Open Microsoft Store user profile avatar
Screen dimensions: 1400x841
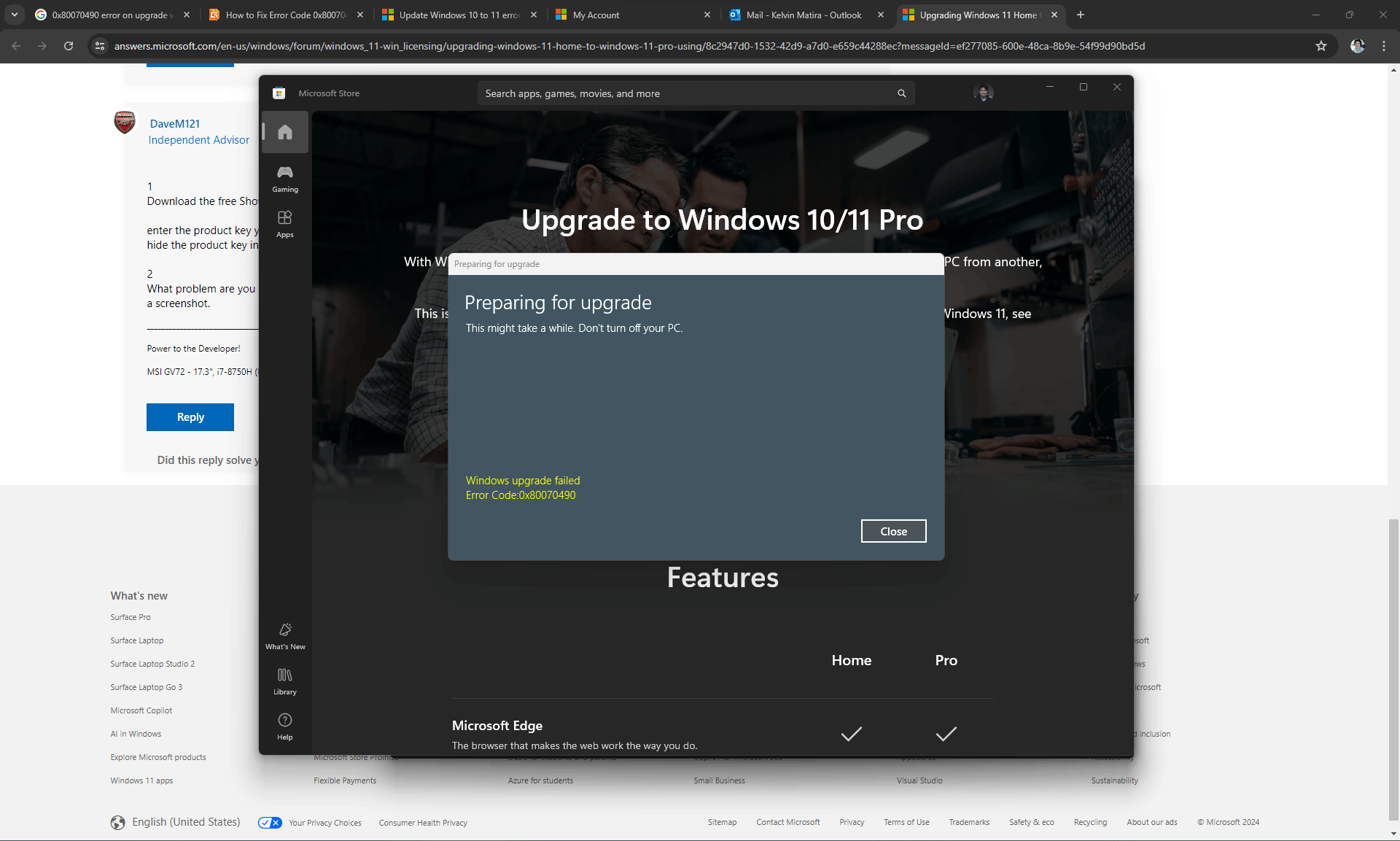pos(984,93)
